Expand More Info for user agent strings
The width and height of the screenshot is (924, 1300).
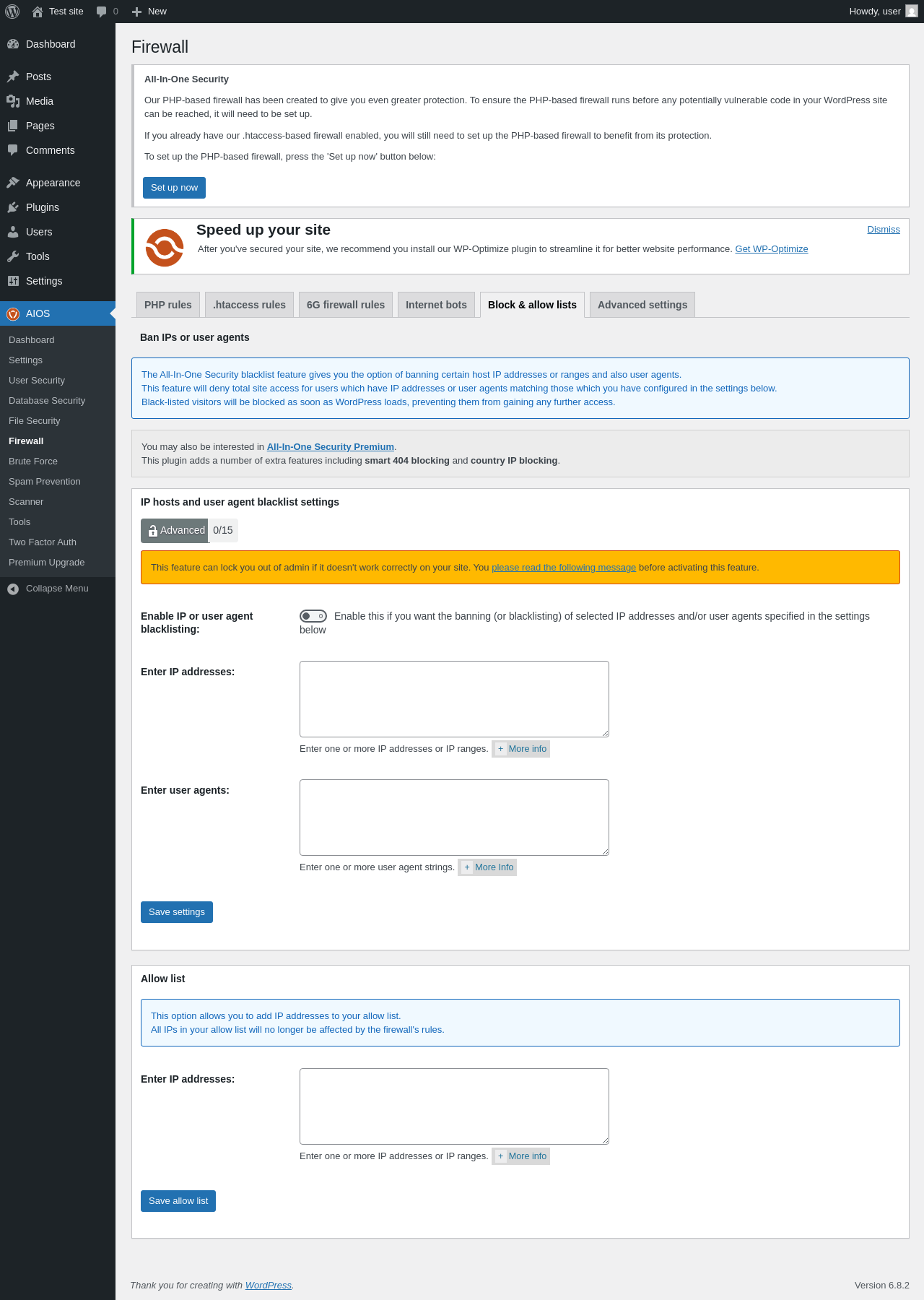tap(487, 867)
